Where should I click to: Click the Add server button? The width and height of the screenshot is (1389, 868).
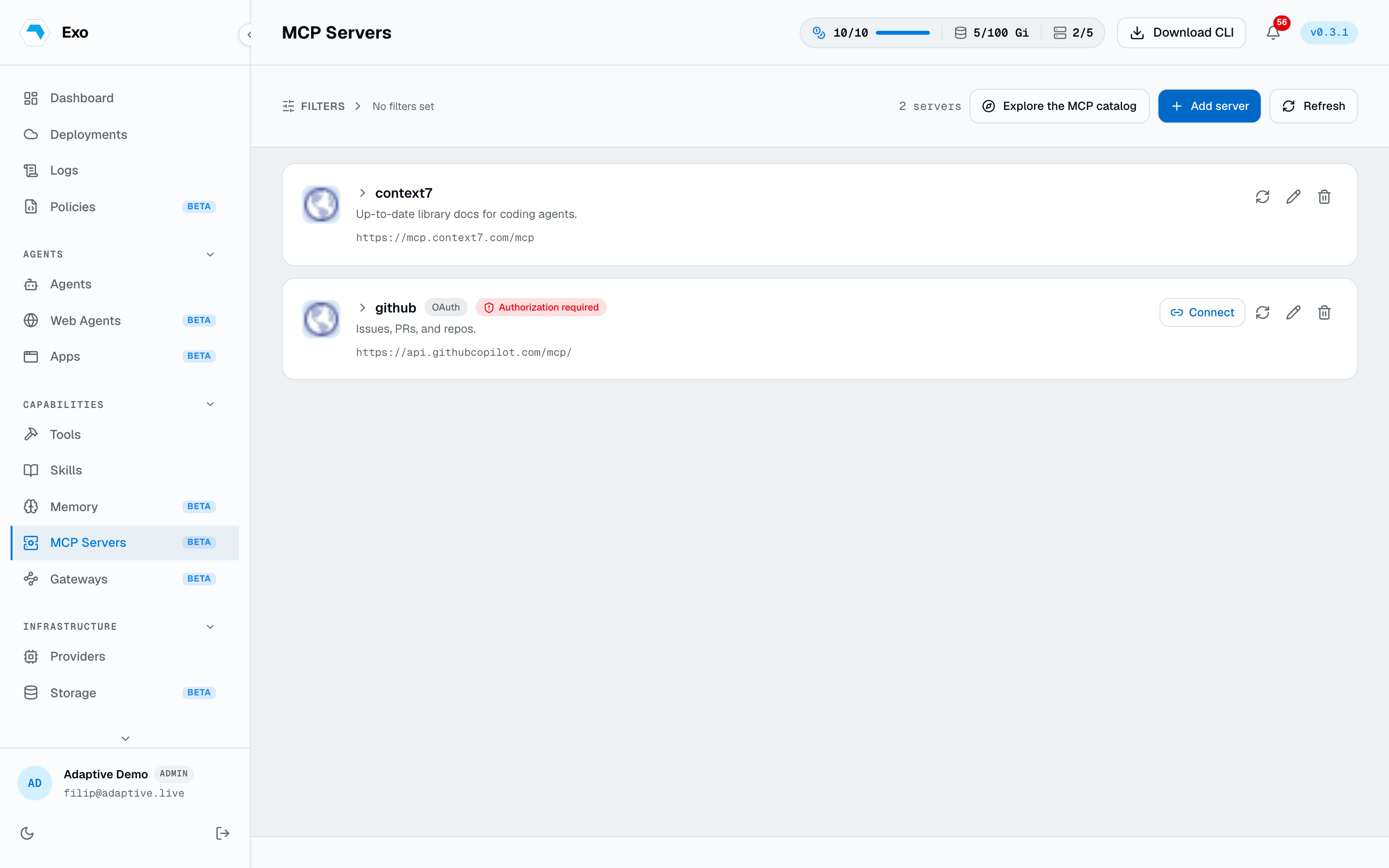[x=1209, y=106]
